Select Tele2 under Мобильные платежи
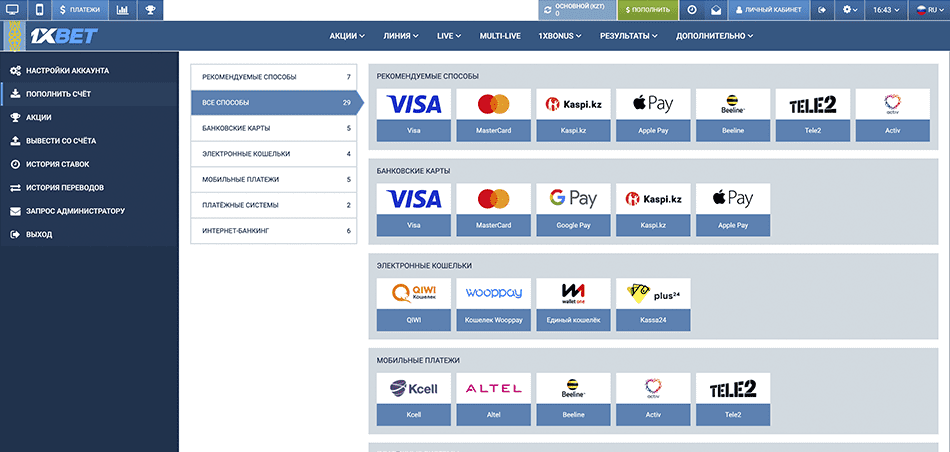 733,399
